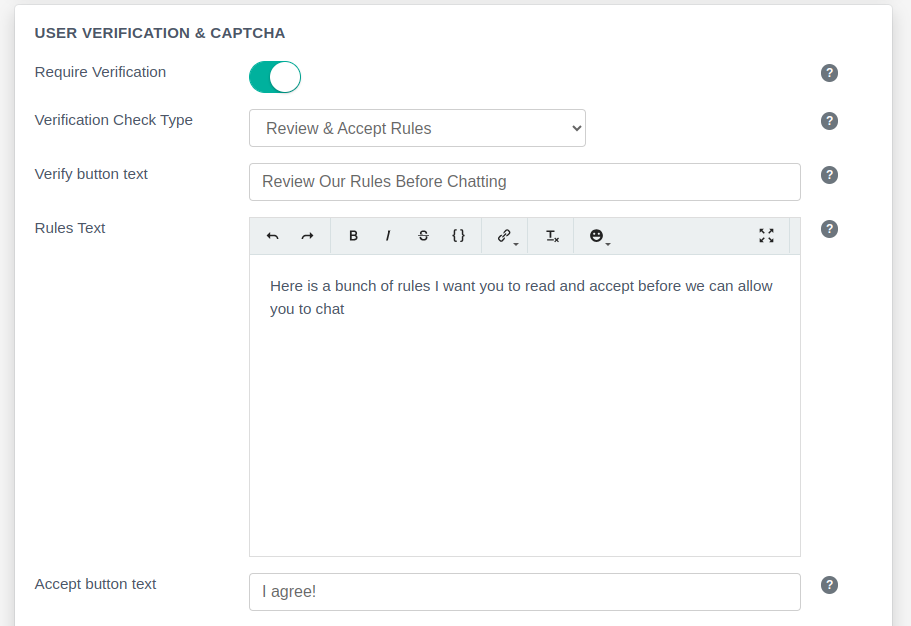The width and height of the screenshot is (911, 626).
Task: Disable the Require Verification switch
Action: [x=275, y=77]
